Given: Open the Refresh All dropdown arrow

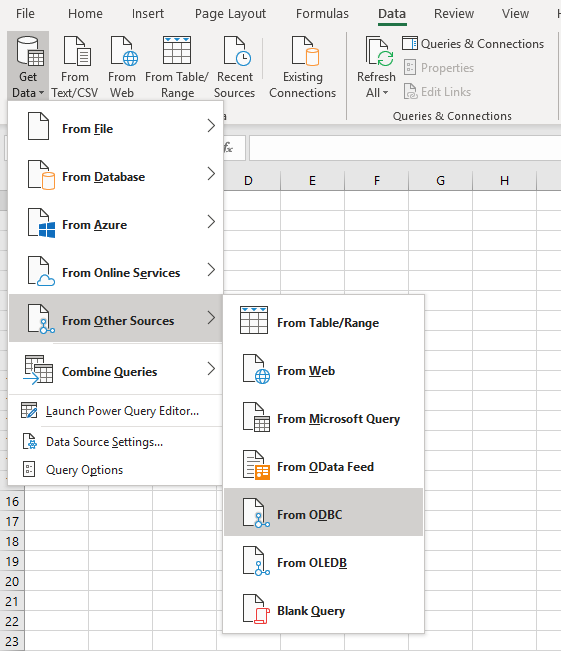Looking at the screenshot, I should coord(385,93).
